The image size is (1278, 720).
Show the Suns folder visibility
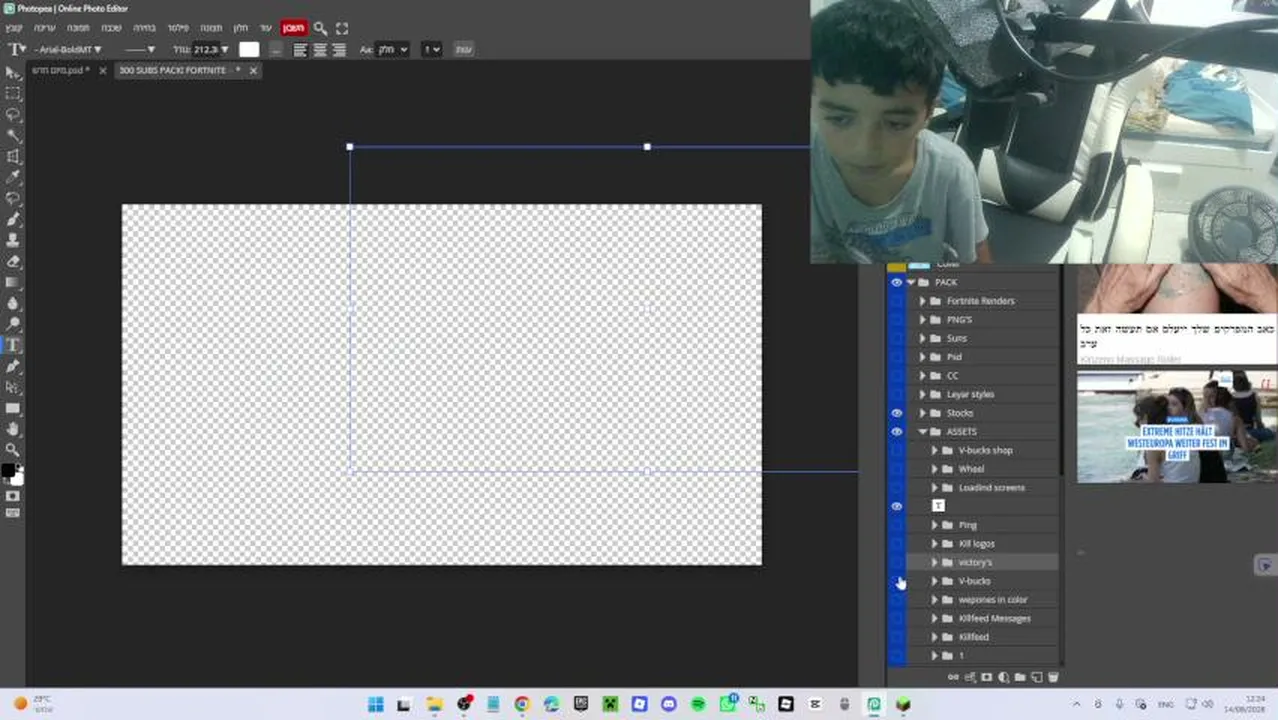point(896,338)
